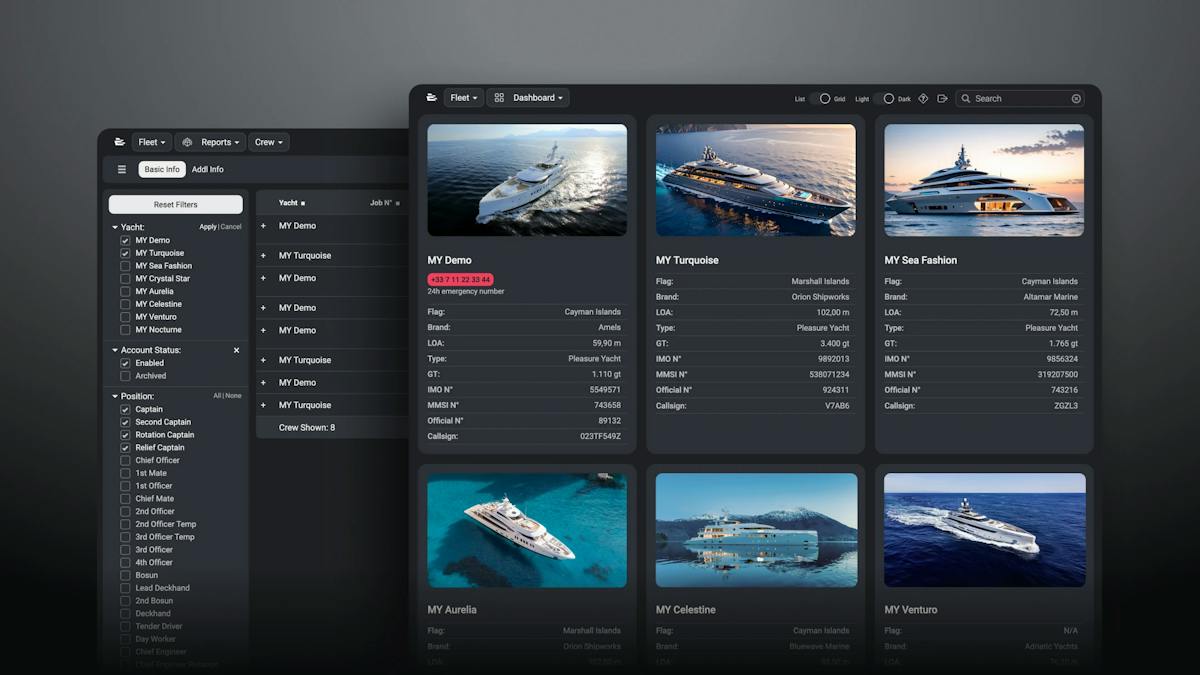Check the Chief Officer position
The width and height of the screenshot is (1200, 675).
coord(125,460)
